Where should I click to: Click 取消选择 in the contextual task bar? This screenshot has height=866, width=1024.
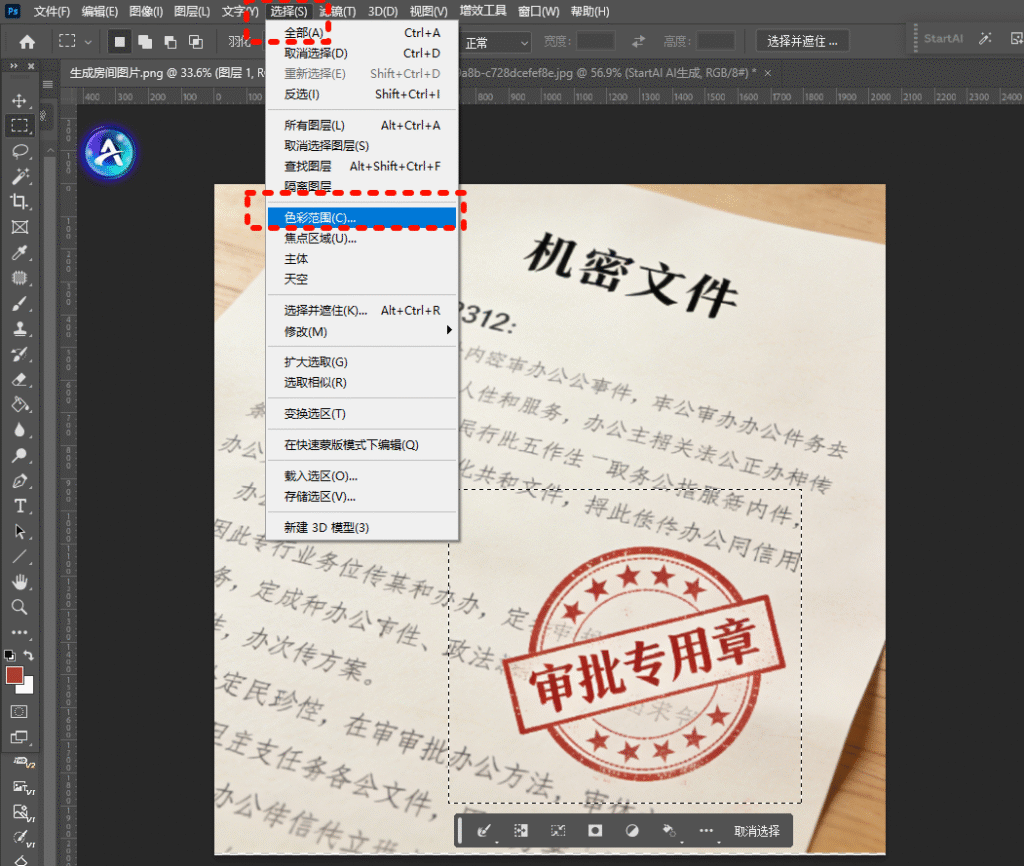[756, 831]
